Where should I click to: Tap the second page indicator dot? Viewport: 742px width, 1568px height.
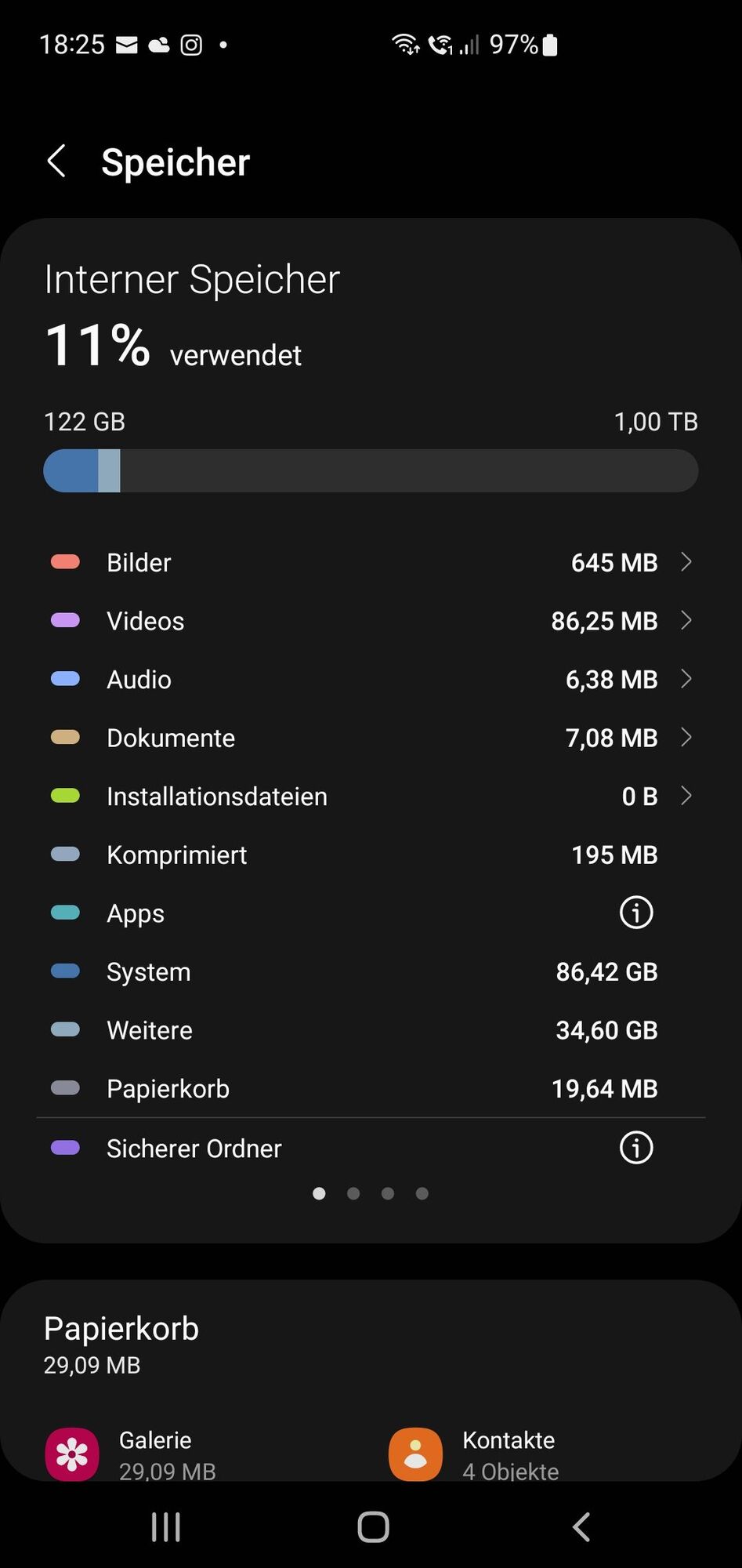click(x=353, y=1193)
